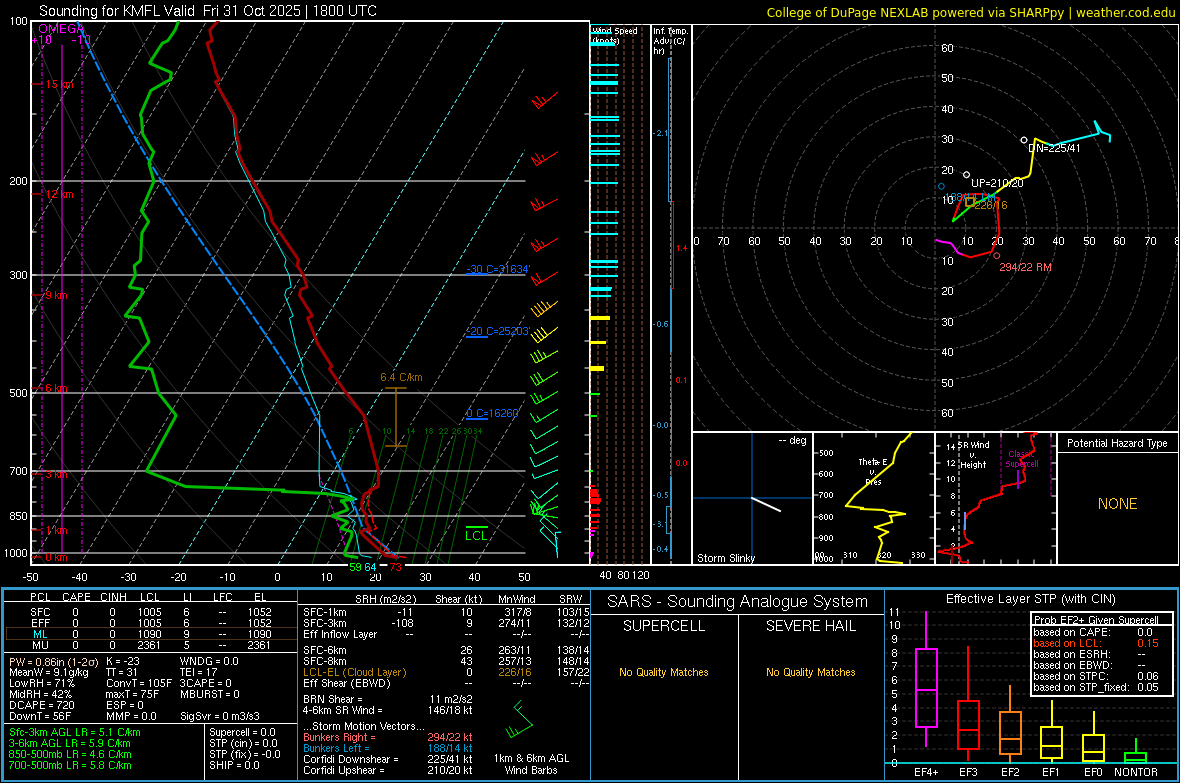Click the magenta Classic Supercell label

click(x=1021, y=459)
